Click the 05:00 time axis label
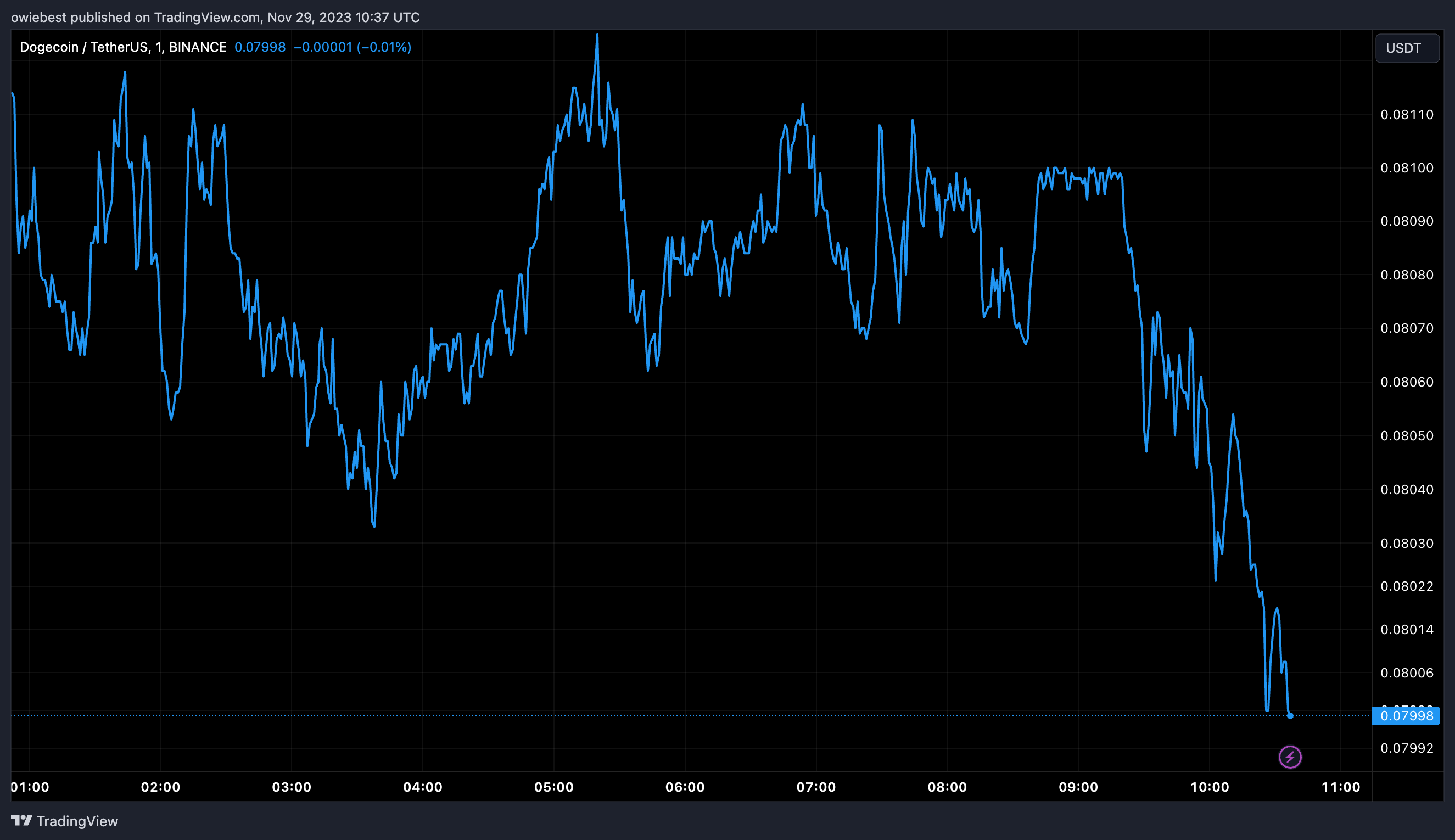The image size is (1455, 840). pyautogui.click(x=554, y=787)
